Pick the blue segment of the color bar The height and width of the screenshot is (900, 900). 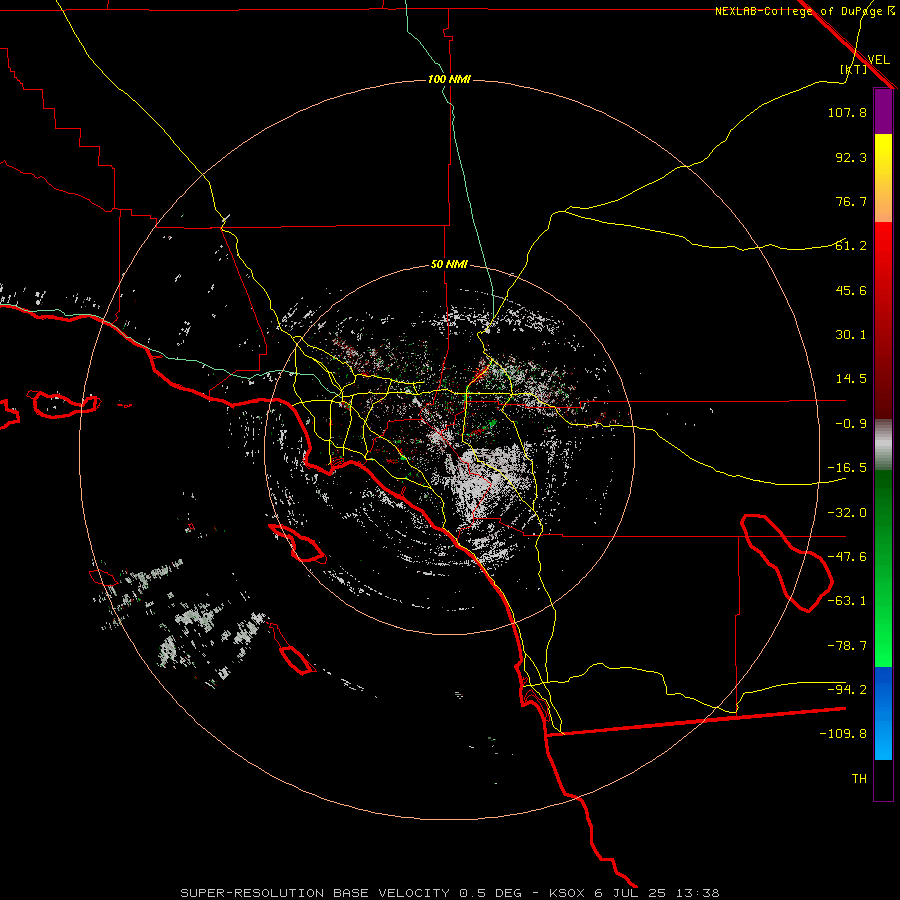[x=883, y=713]
